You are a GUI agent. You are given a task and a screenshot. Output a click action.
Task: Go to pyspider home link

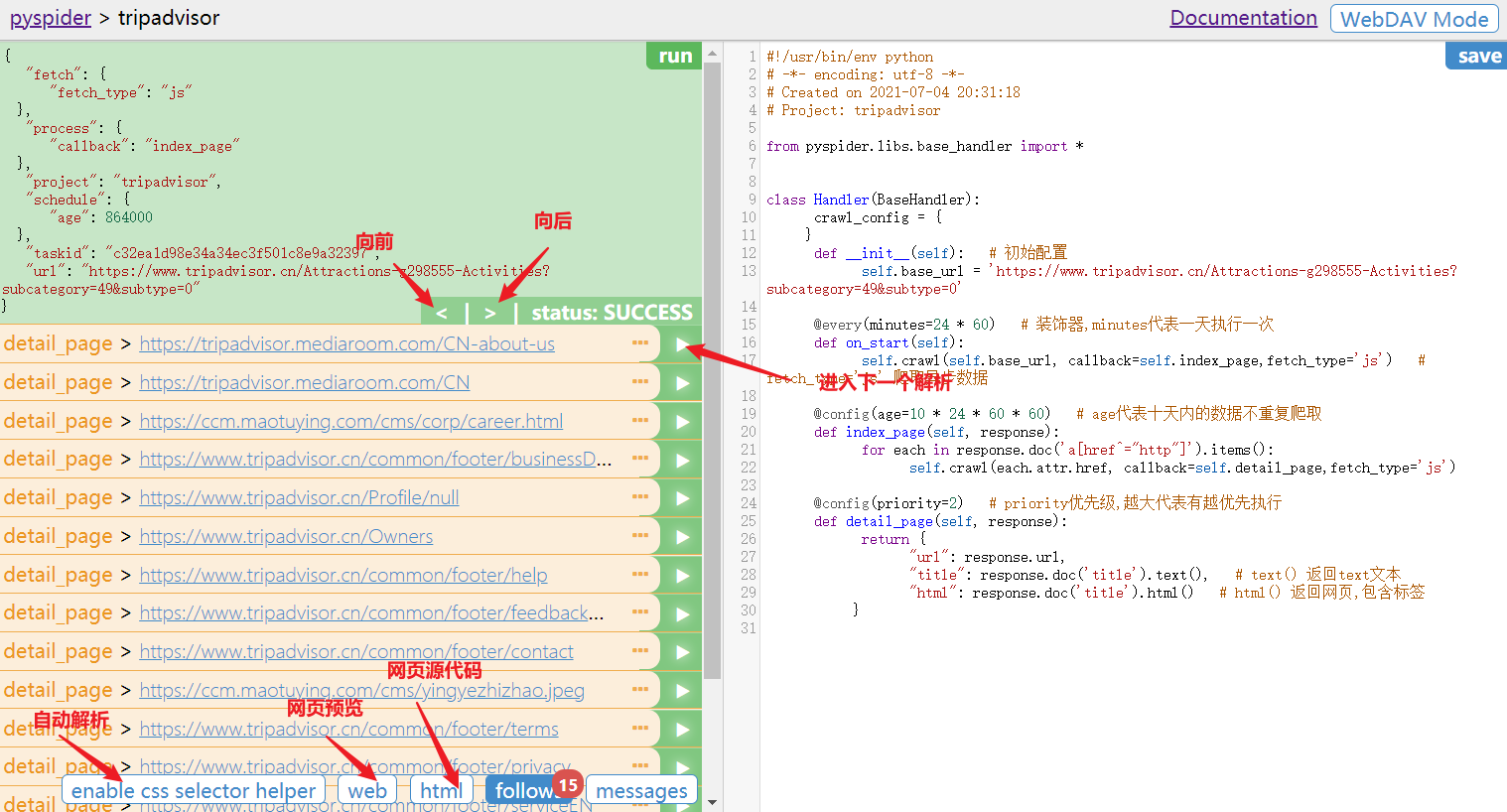pos(51,18)
